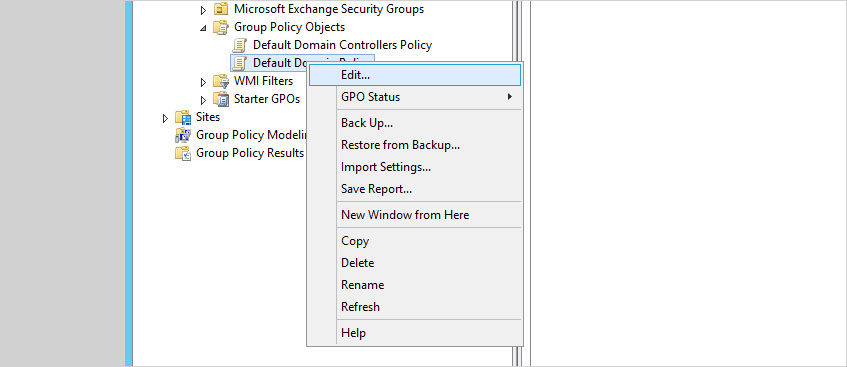This screenshot has width=847, height=367.
Task: Click Default Domain Controllers Policy scroll icon
Action: 240,45
